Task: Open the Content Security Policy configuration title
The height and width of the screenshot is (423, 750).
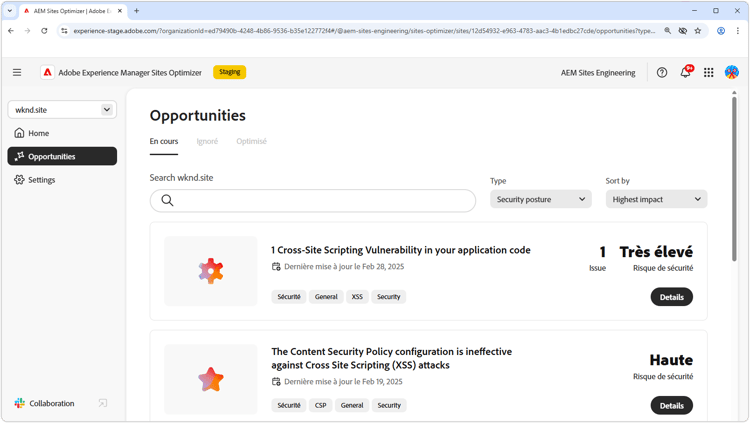Action: click(391, 358)
